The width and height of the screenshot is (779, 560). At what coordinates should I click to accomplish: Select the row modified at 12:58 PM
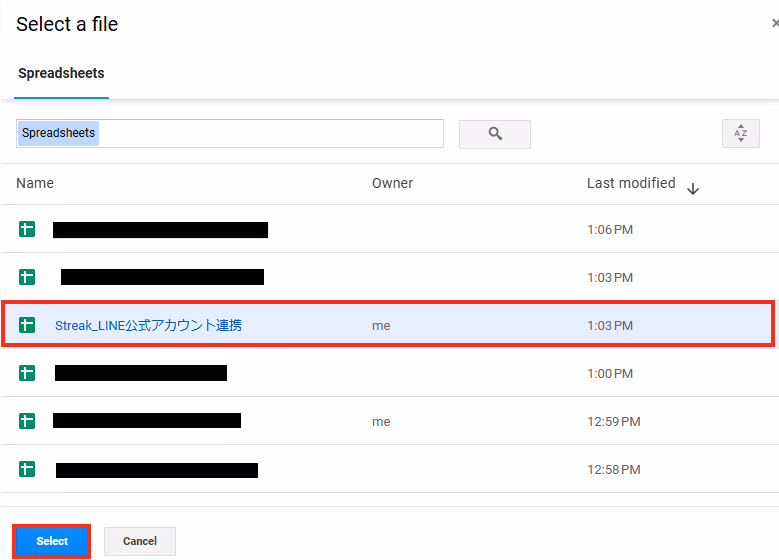pyautogui.click(x=390, y=469)
